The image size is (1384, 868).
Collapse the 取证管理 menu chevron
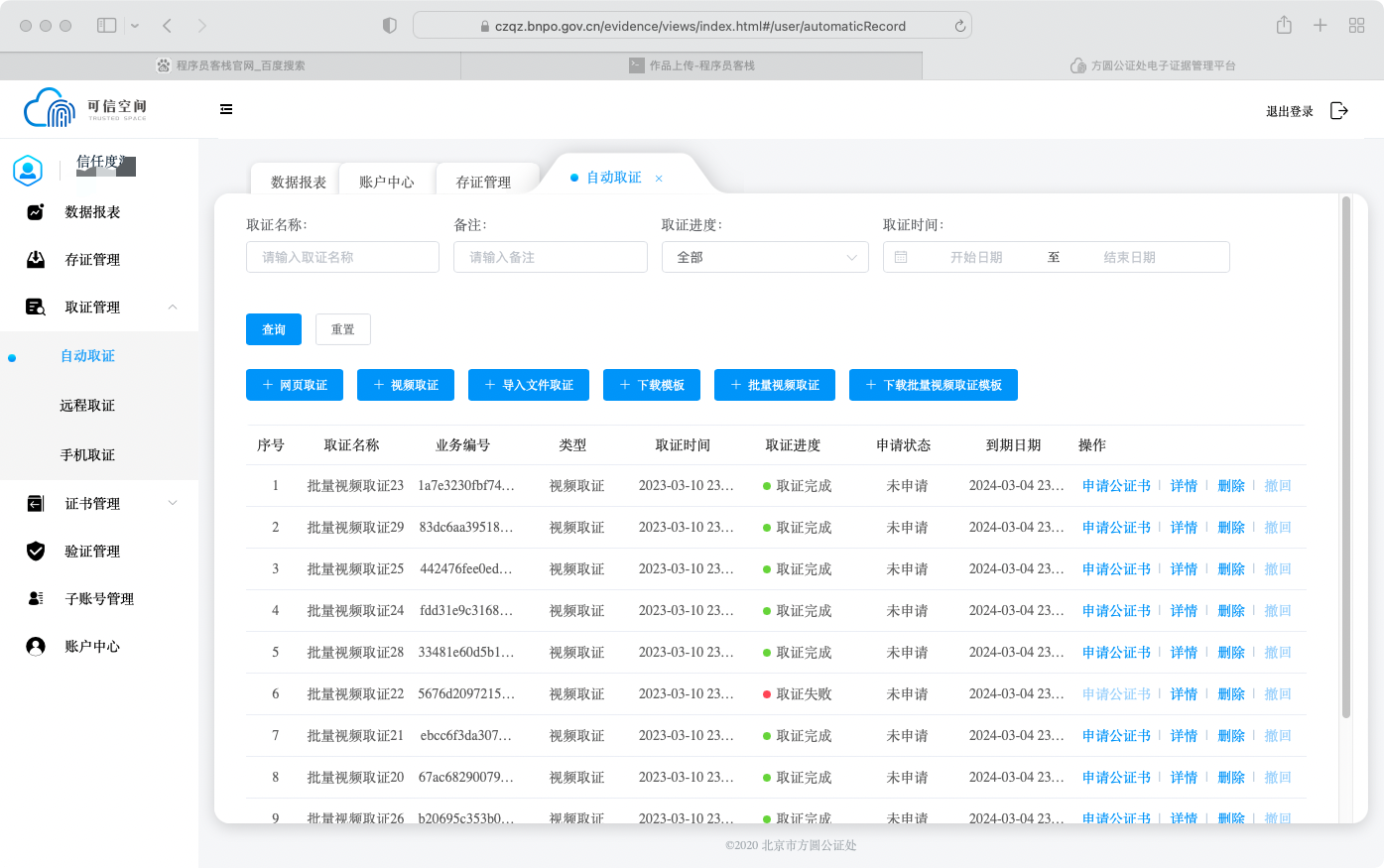pos(173,307)
